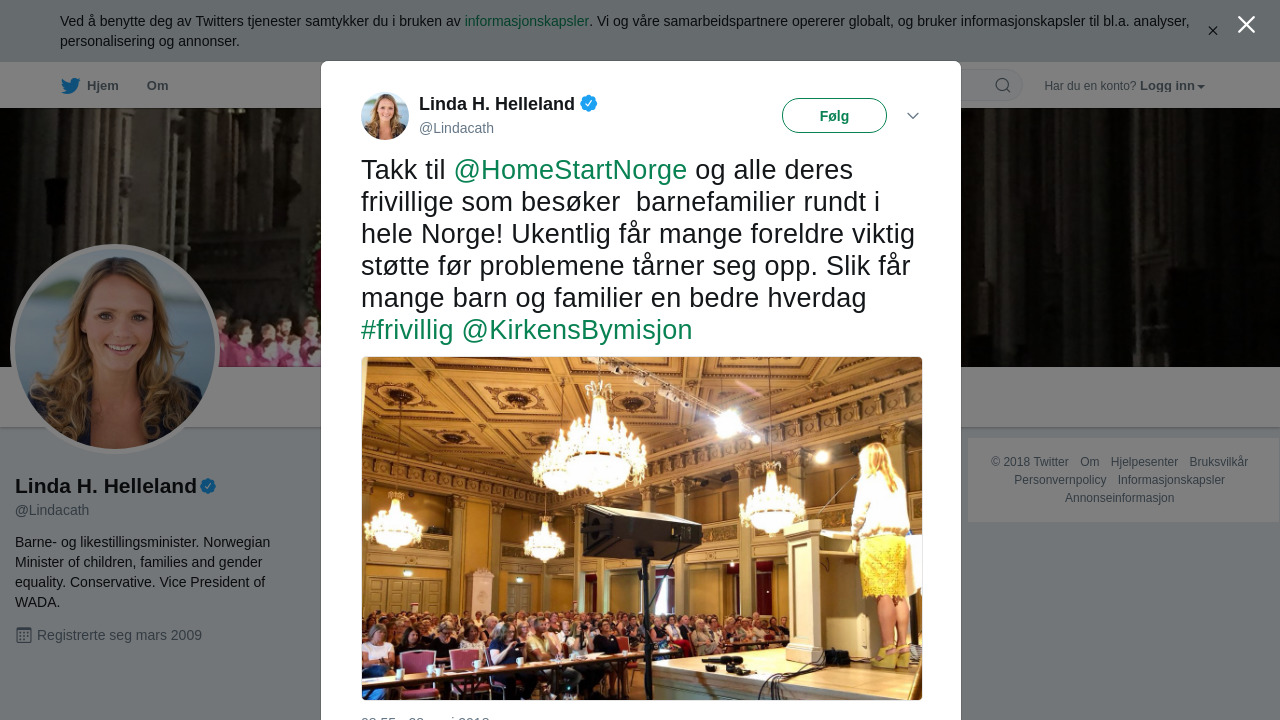The image size is (1280, 720).
Task: Click verified badge in profile sidebar
Action: 208,486
